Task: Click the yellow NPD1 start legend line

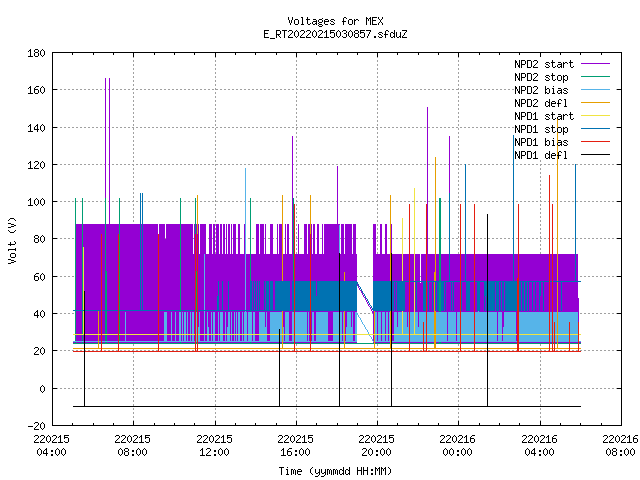Action: click(595, 116)
